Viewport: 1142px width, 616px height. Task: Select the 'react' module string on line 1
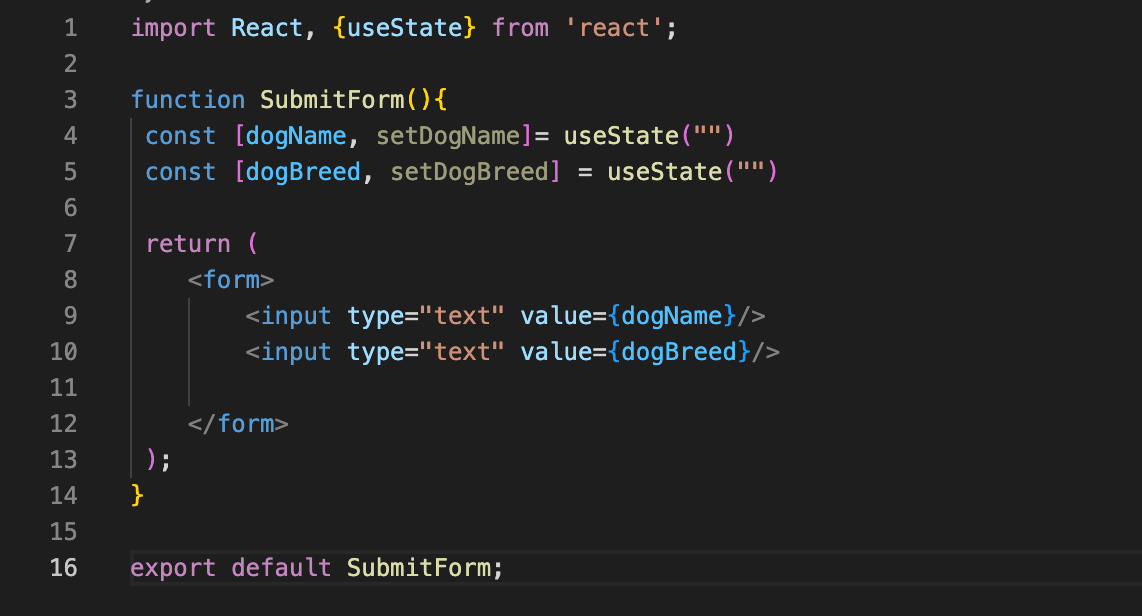[x=614, y=27]
